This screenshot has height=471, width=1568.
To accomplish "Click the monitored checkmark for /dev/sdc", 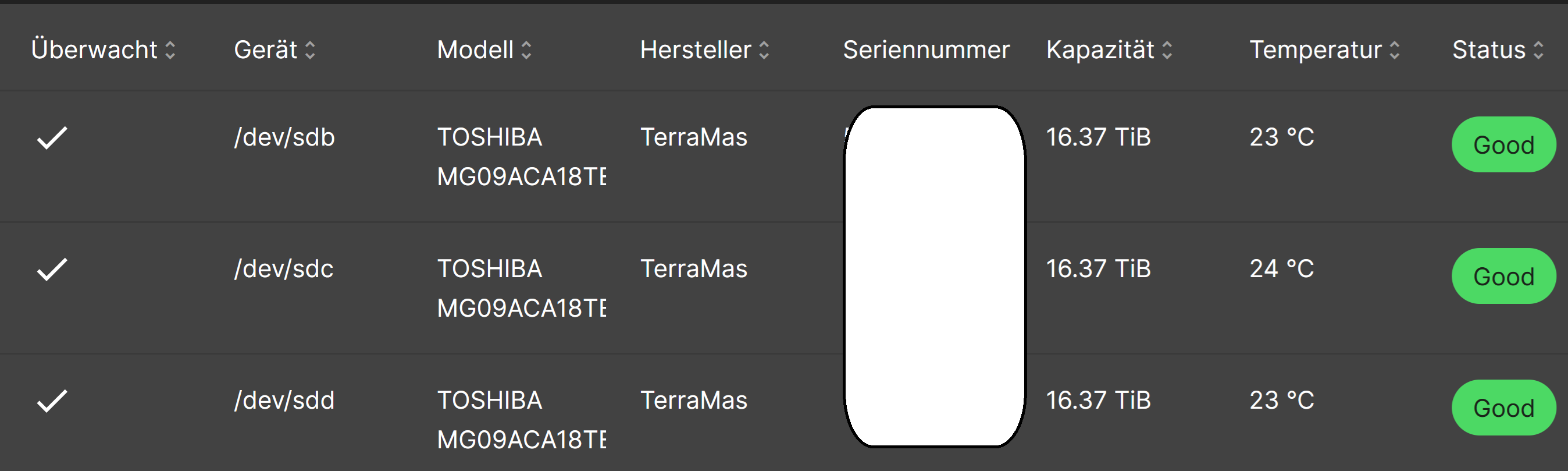I will click(x=52, y=270).
